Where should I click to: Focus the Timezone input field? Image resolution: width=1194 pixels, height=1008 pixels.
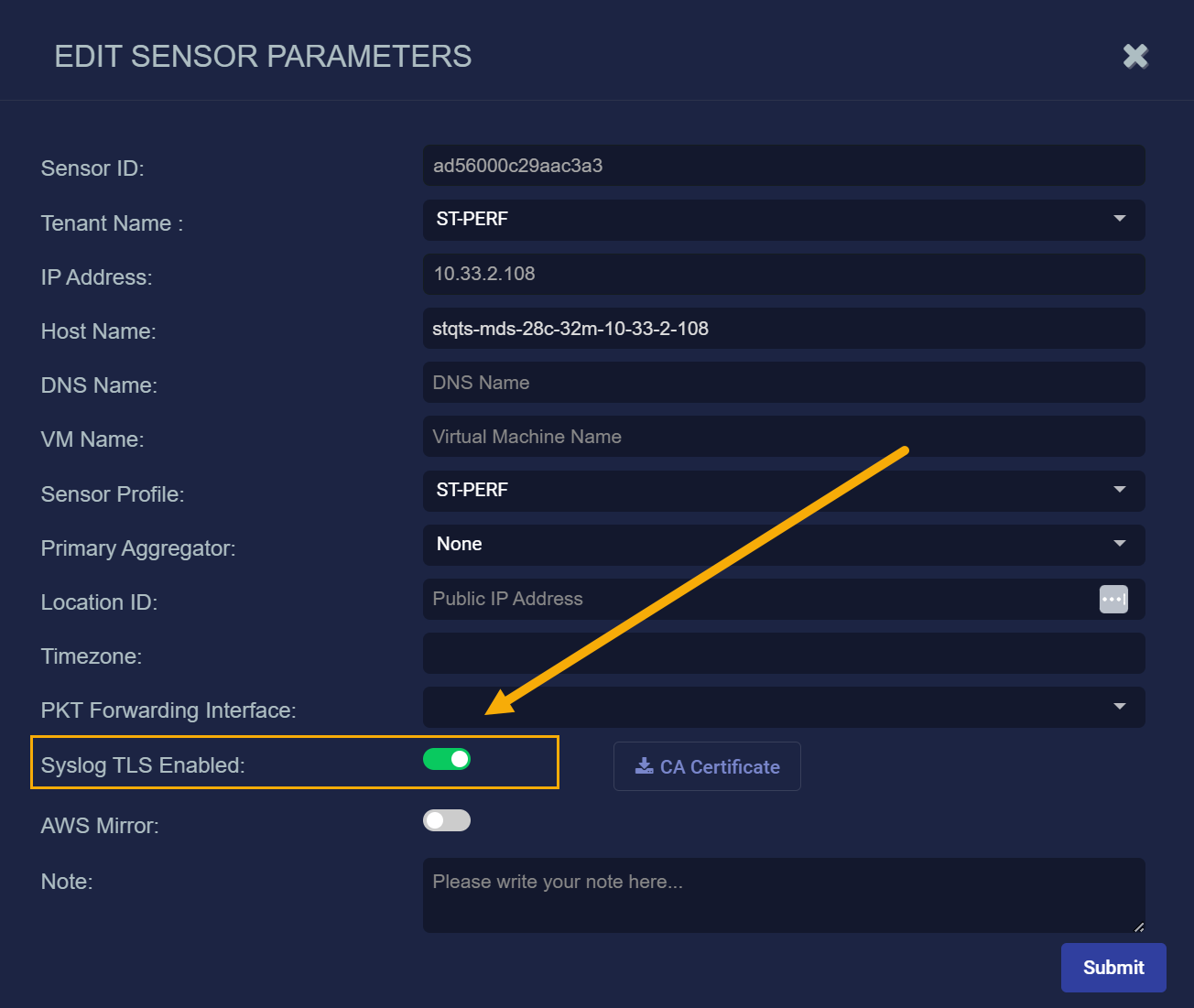(x=784, y=654)
